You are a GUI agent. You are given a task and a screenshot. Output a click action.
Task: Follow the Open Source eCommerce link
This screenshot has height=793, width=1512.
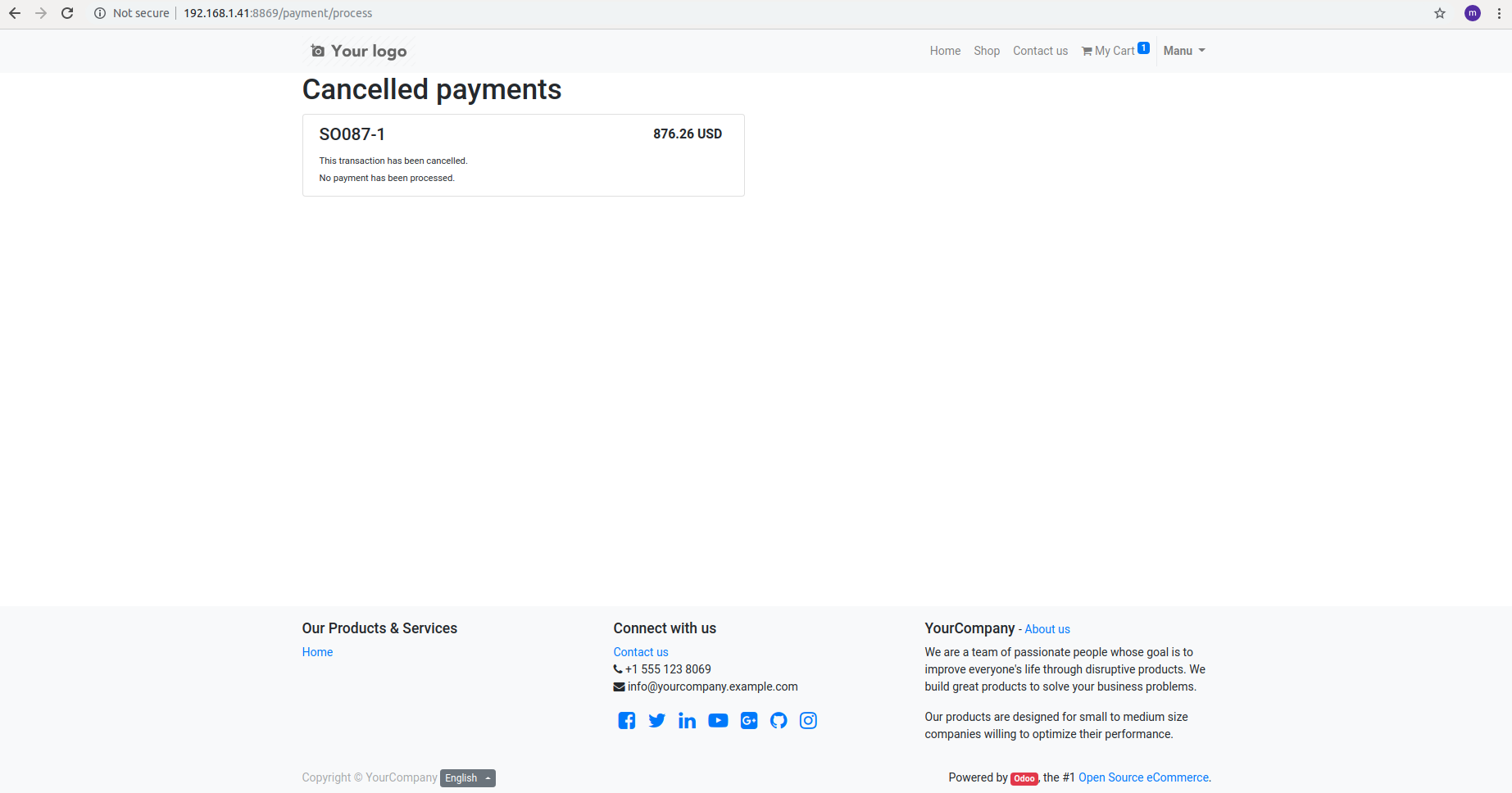1143,777
